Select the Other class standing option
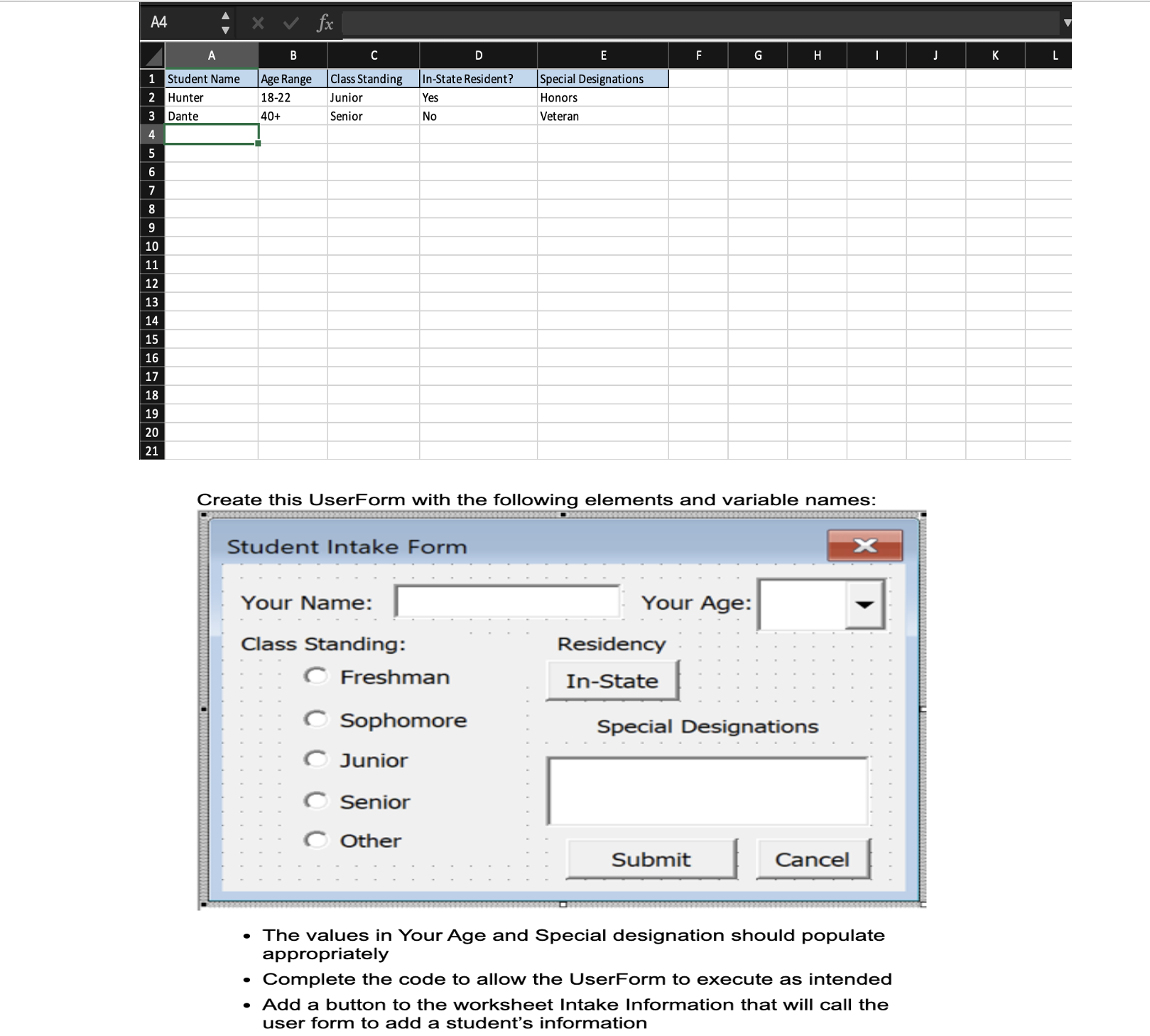This screenshot has height=1036, width=1150. coord(318,839)
